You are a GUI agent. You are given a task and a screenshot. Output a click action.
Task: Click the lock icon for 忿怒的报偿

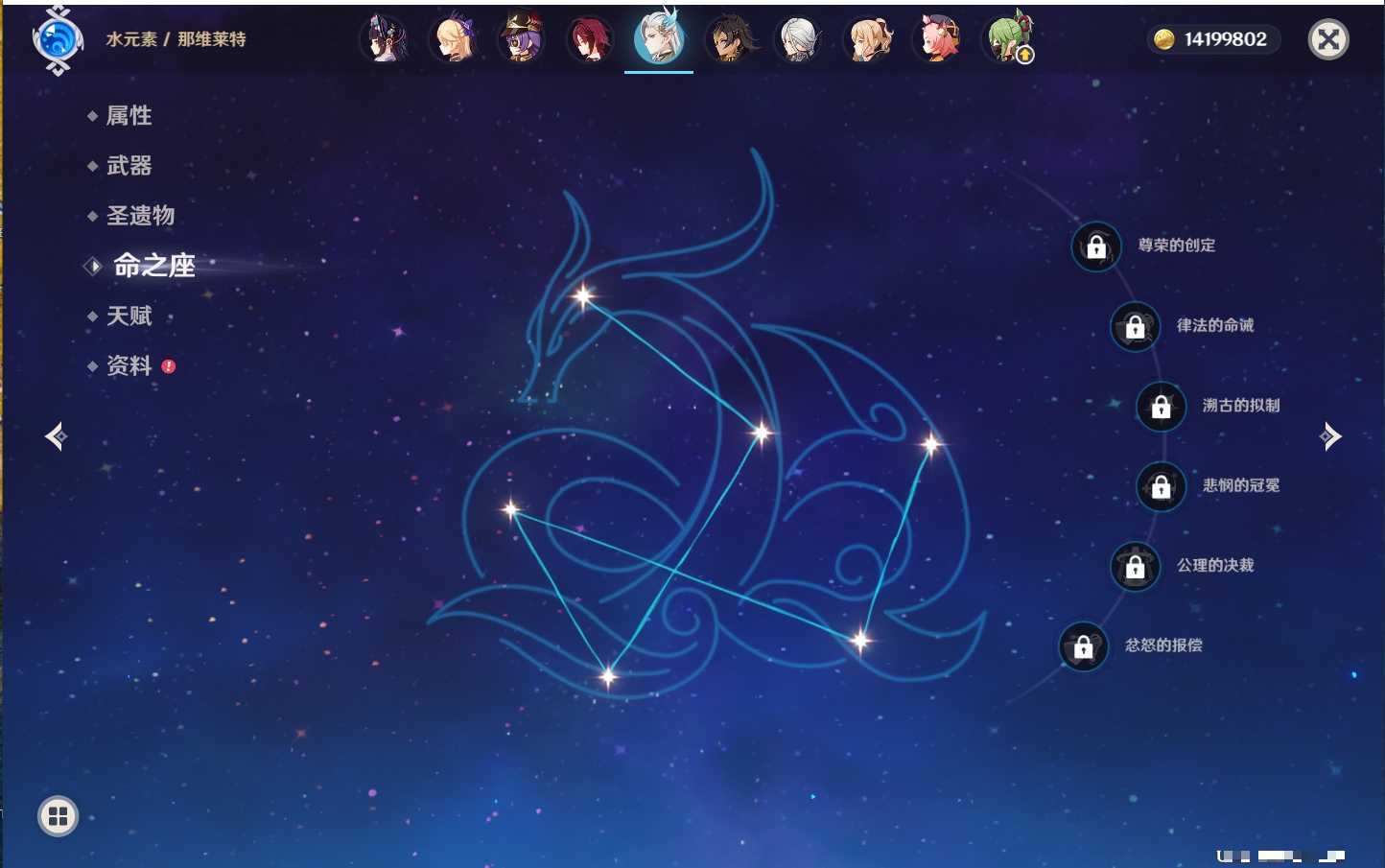[x=1084, y=646]
